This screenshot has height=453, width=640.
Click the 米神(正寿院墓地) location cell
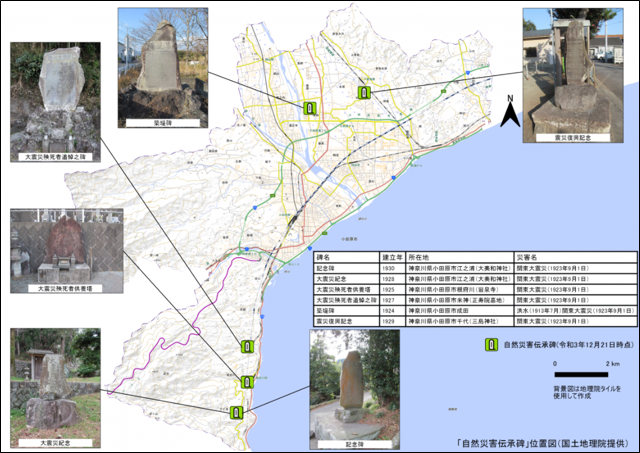point(460,300)
